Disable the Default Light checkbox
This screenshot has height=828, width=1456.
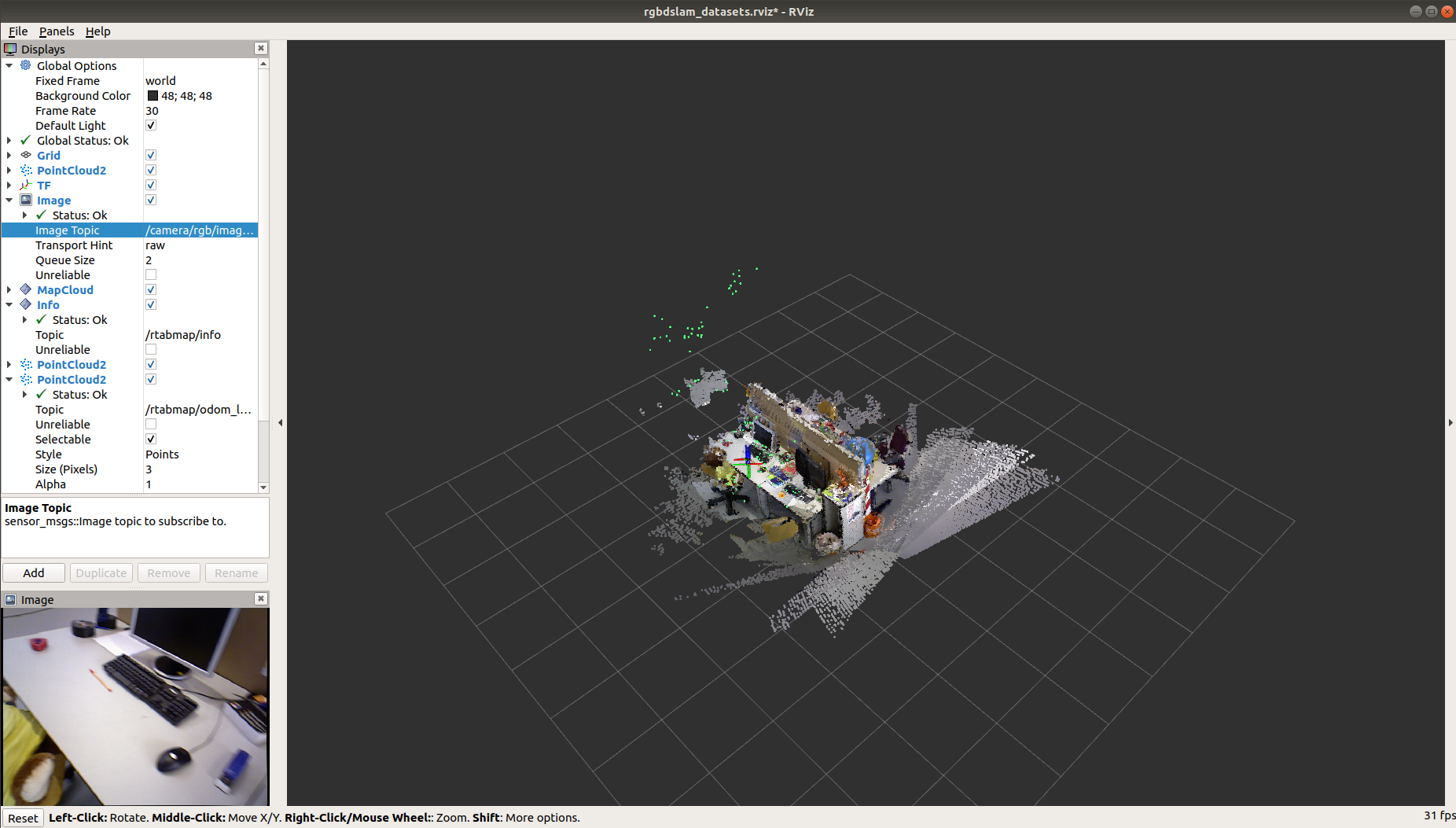tap(150, 125)
